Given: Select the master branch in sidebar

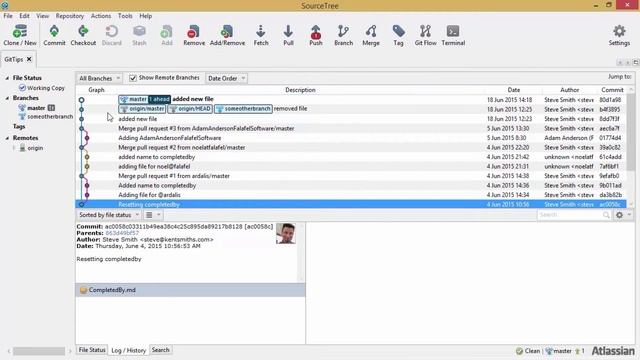Looking at the screenshot, I should click(36, 108).
